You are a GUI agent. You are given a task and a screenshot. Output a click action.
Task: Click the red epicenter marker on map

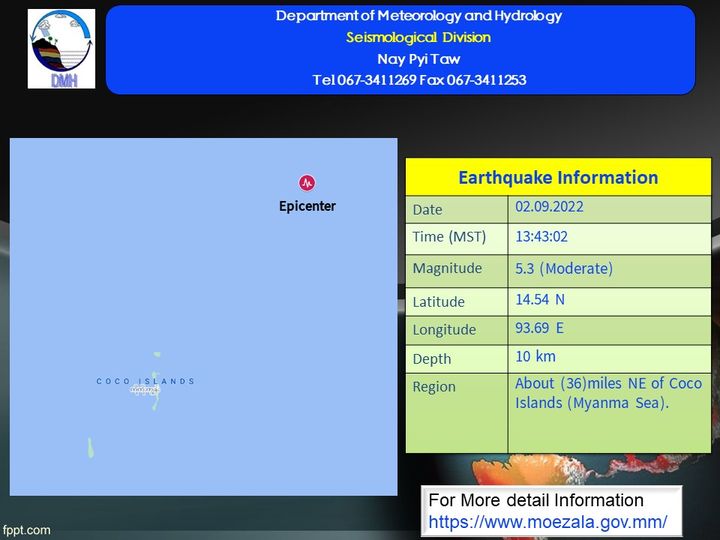pos(307,182)
